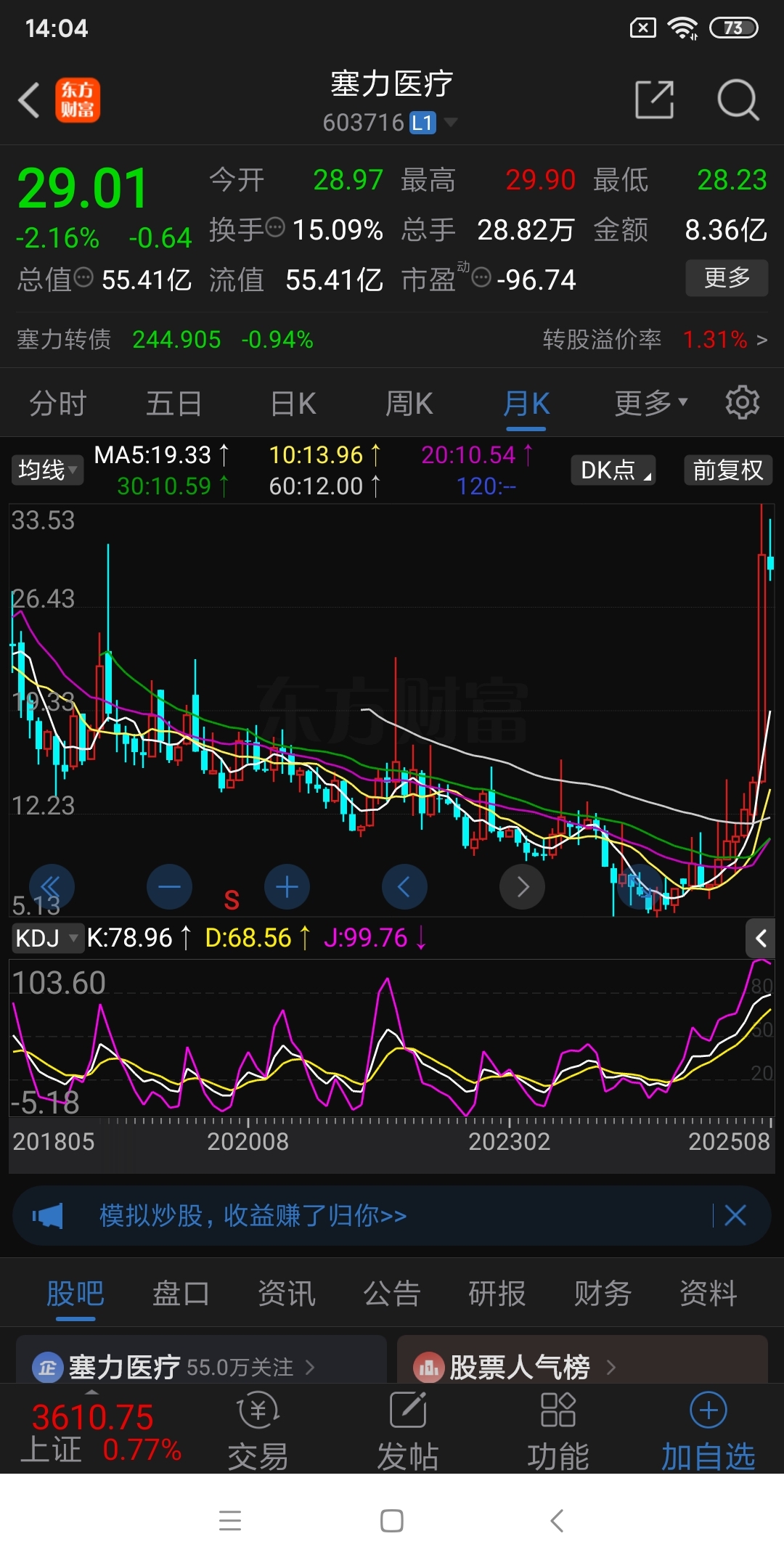Open 塞力医疗 55.0万关注 card
The height and width of the screenshot is (1568, 784).
click(201, 1360)
